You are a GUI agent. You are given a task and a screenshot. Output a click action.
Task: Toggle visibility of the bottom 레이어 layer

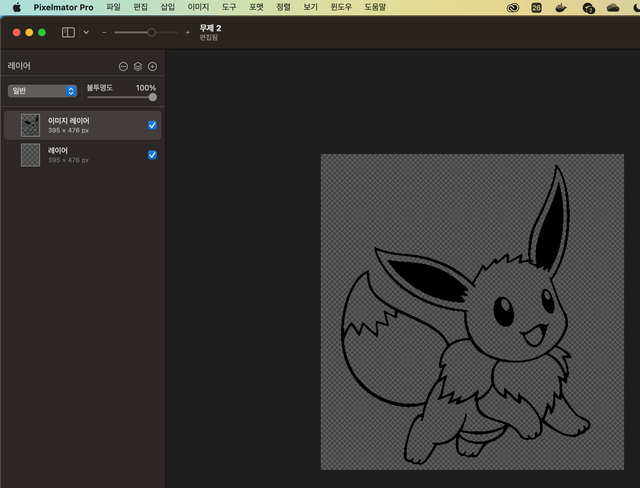click(152, 155)
